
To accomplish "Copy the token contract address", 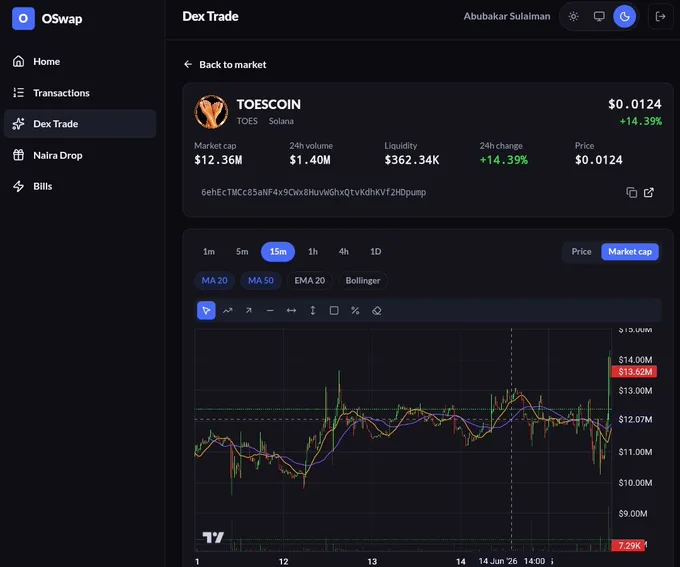I will tap(631, 192).
